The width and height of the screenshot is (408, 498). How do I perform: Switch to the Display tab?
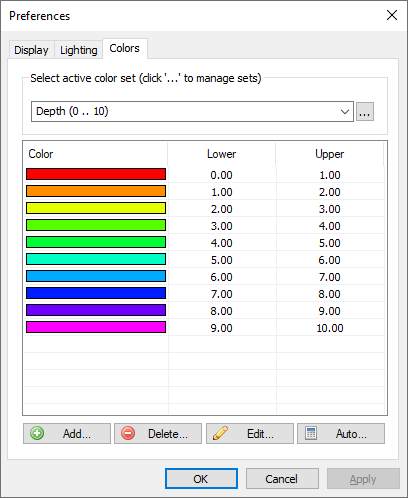pyautogui.click(x=31, y=50)
